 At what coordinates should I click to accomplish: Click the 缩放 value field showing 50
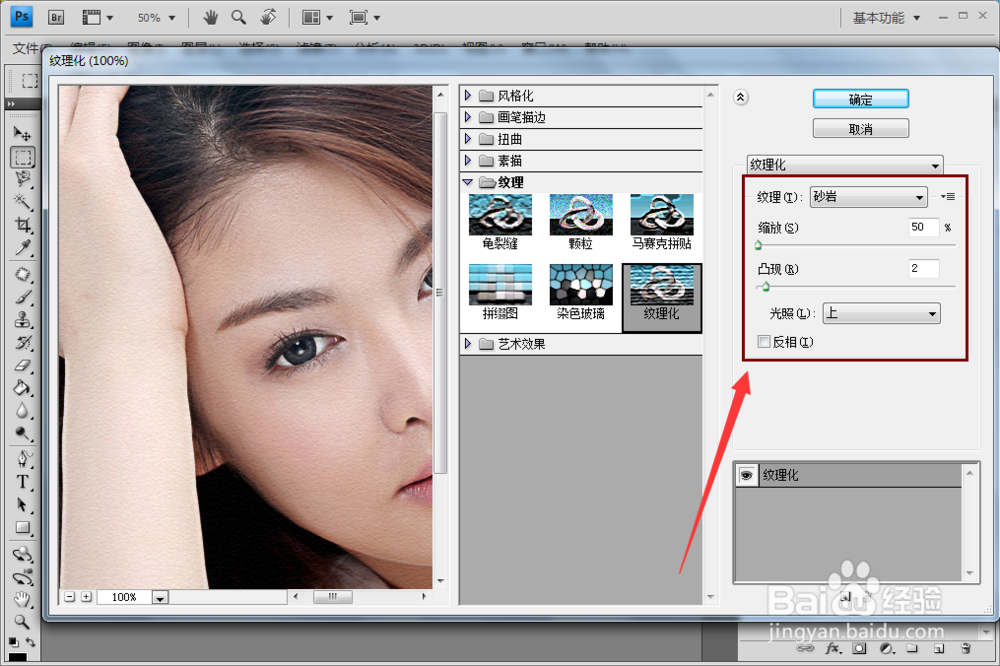(923, 227)
